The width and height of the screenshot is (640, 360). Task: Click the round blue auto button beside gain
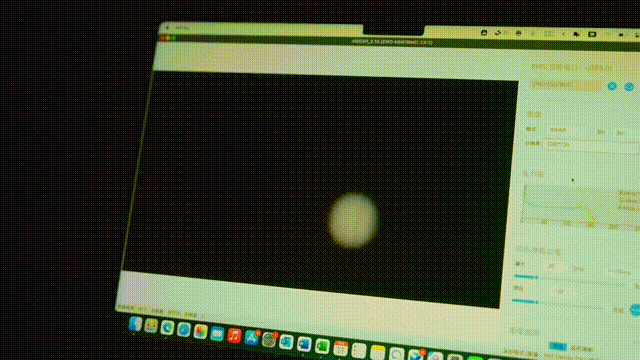[635, 310]
